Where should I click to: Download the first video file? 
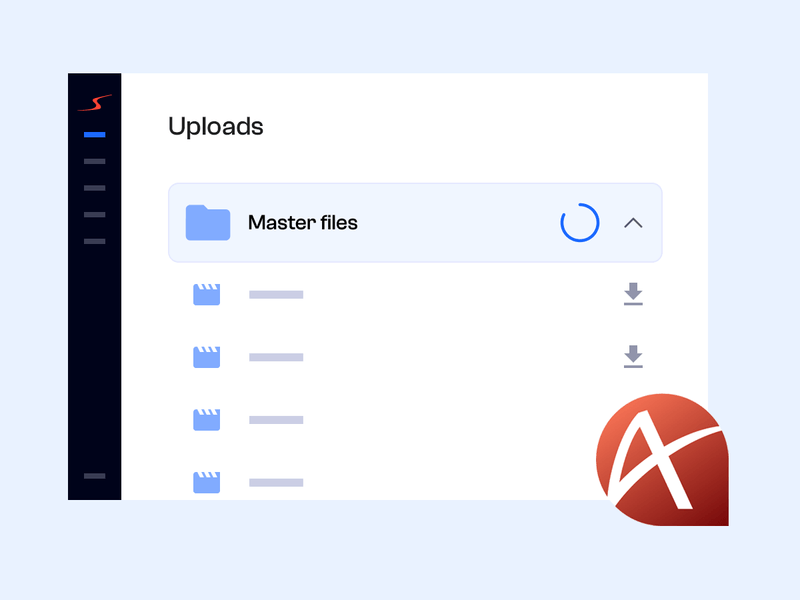(x=633, y=294)
